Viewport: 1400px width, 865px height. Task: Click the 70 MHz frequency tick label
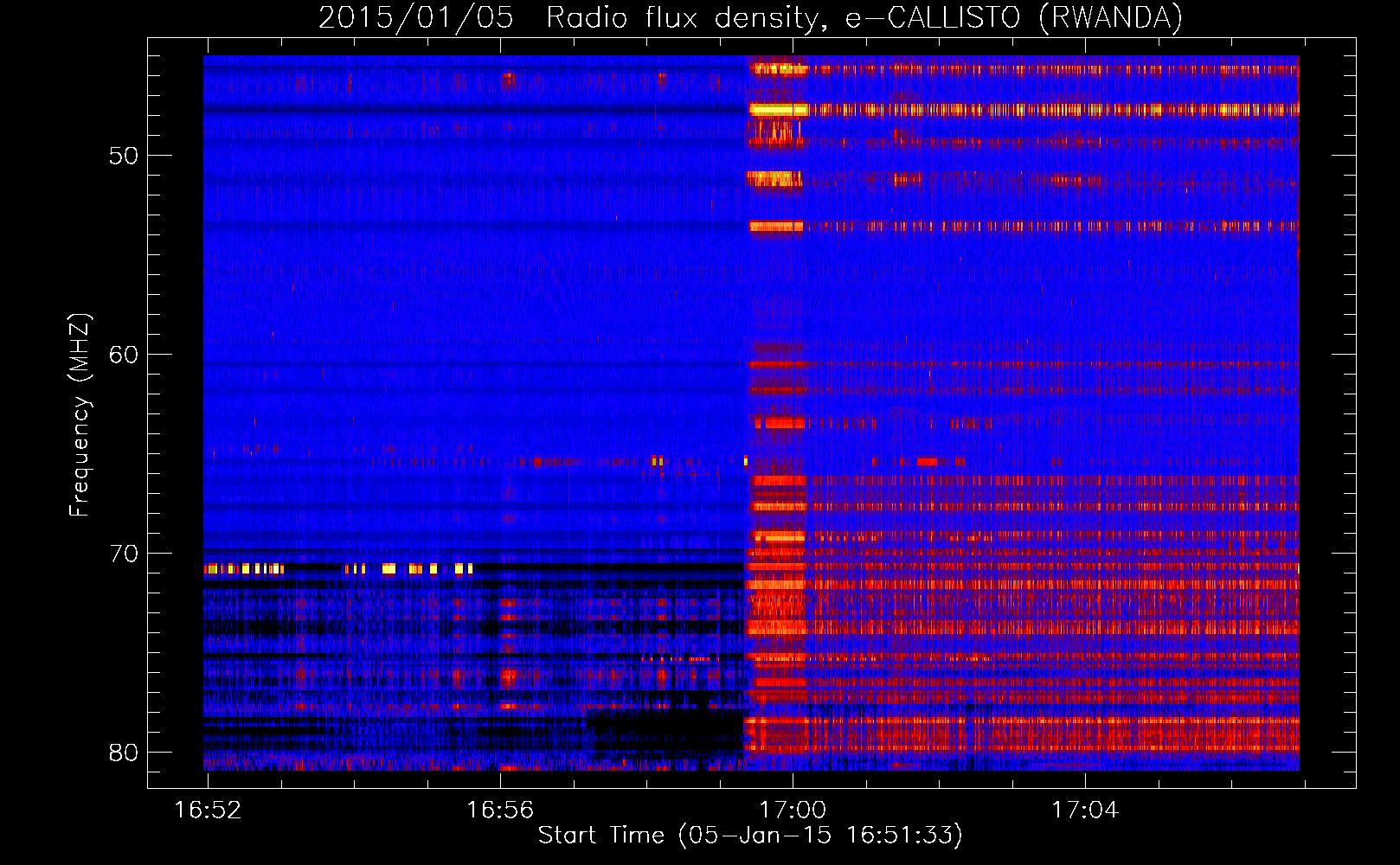124,554
